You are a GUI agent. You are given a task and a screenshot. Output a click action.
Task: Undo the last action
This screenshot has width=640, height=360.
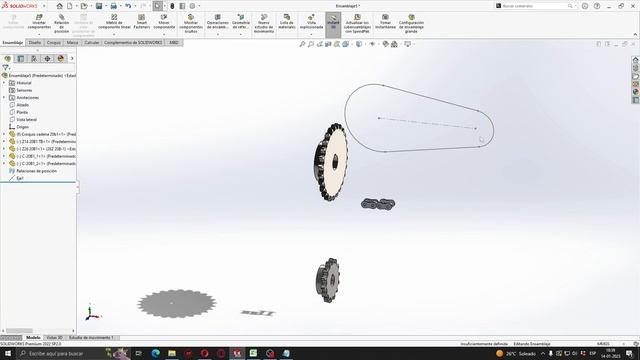(x=128, y=6)
